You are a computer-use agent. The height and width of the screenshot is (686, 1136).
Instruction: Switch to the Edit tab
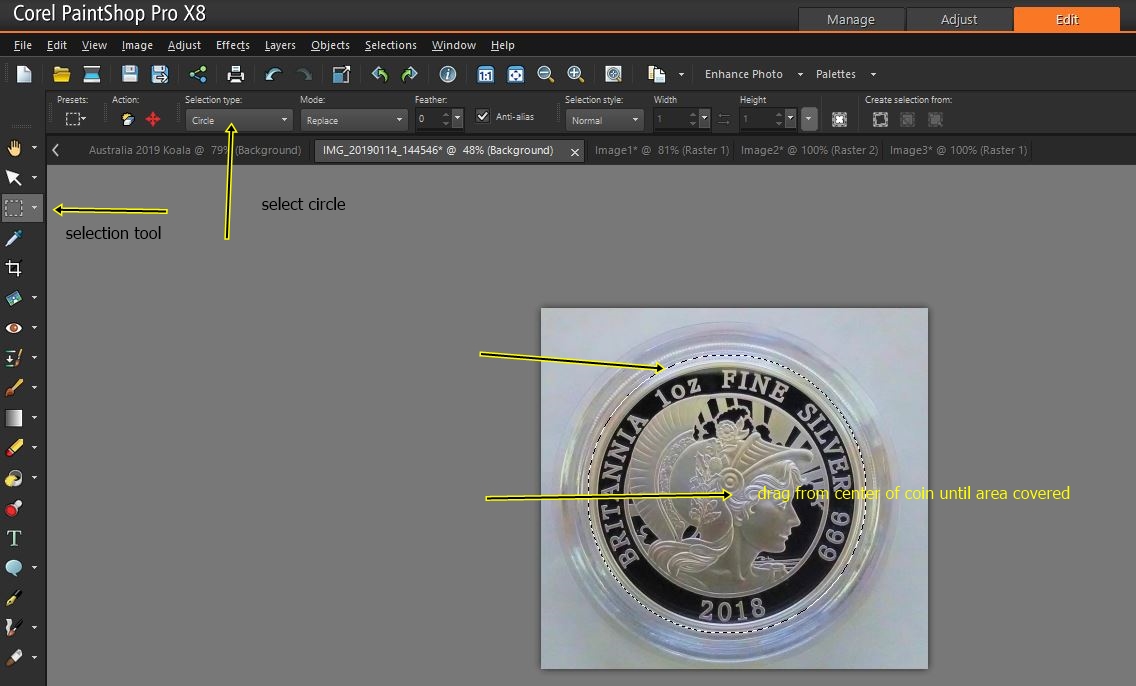(1066, 20)
